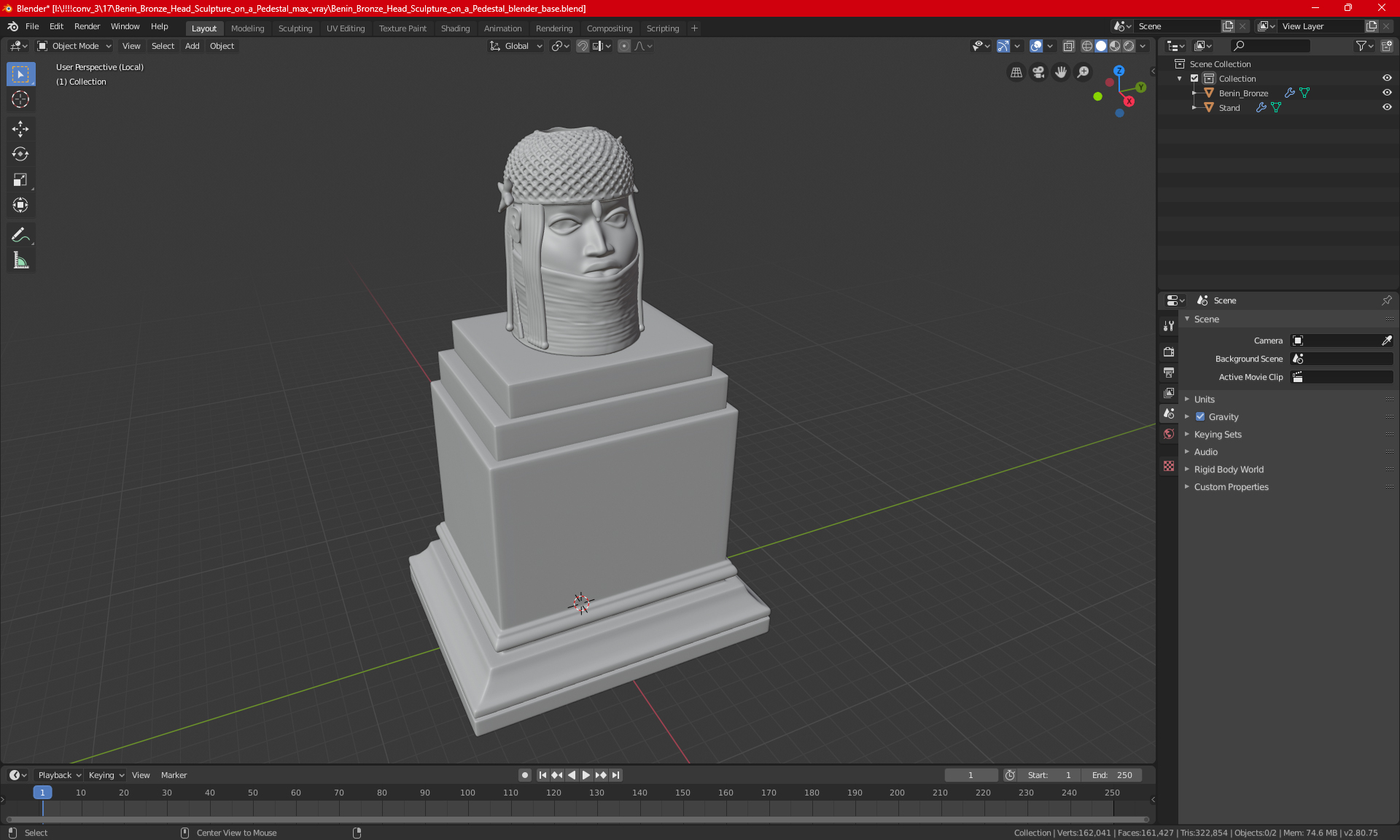Screen dimensions: 1400x840
Task: Activate the zoom magnifier viewport control
Action: tap(1084, 72)
